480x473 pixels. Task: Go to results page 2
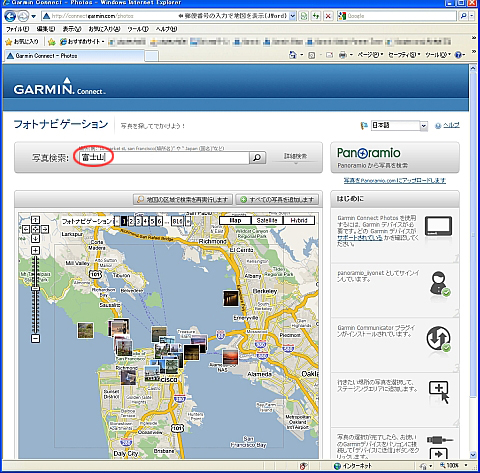point(131,221)
